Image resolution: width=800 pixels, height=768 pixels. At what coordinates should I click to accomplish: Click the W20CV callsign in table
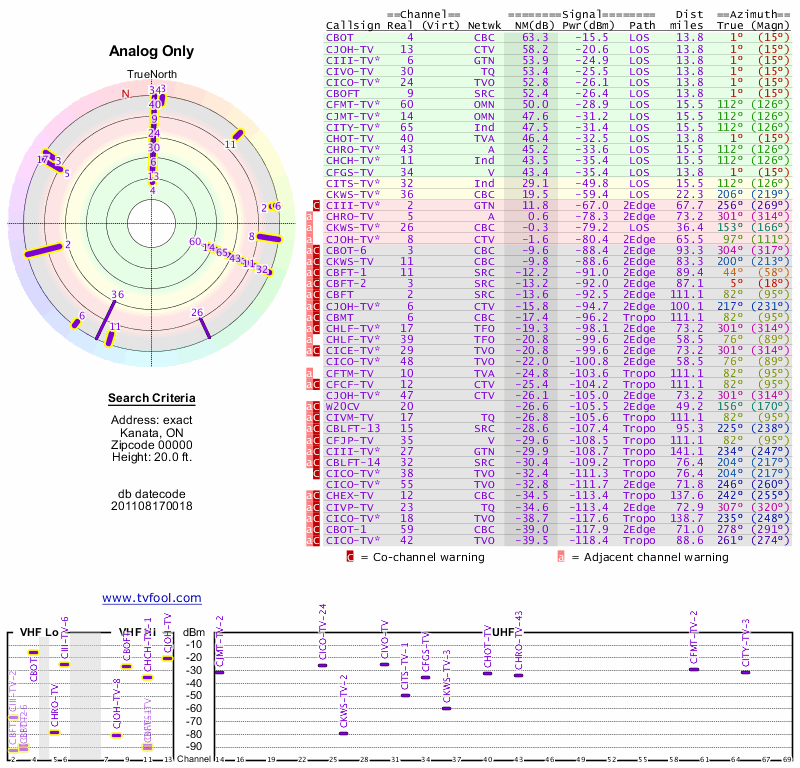pos(347,406)
